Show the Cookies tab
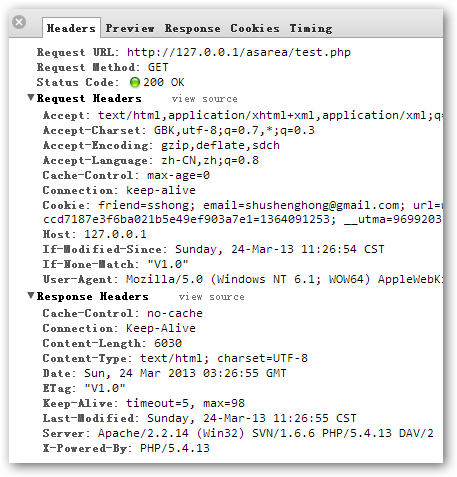The height and width of the screenshot is (477, 457). click(x=255, y=28)
